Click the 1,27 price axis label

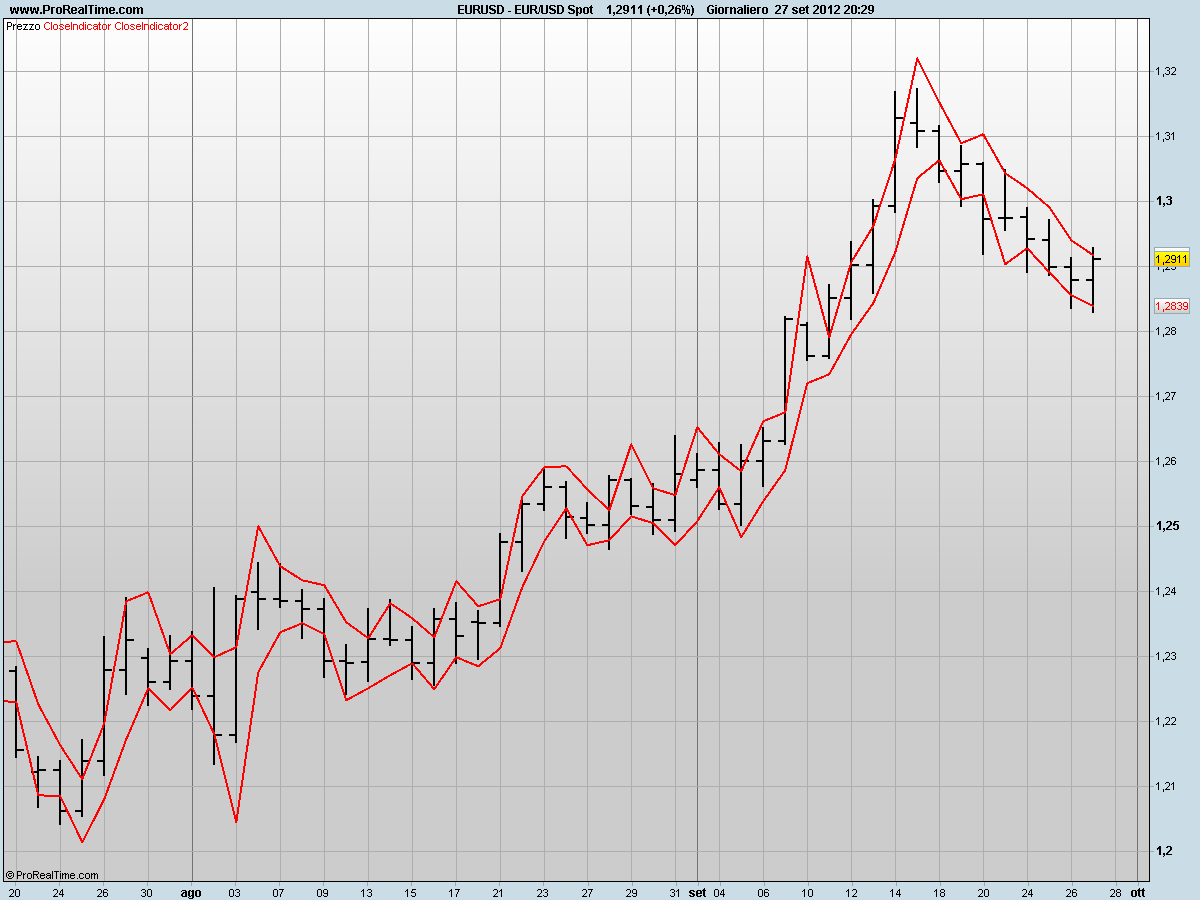(1165, 396)
